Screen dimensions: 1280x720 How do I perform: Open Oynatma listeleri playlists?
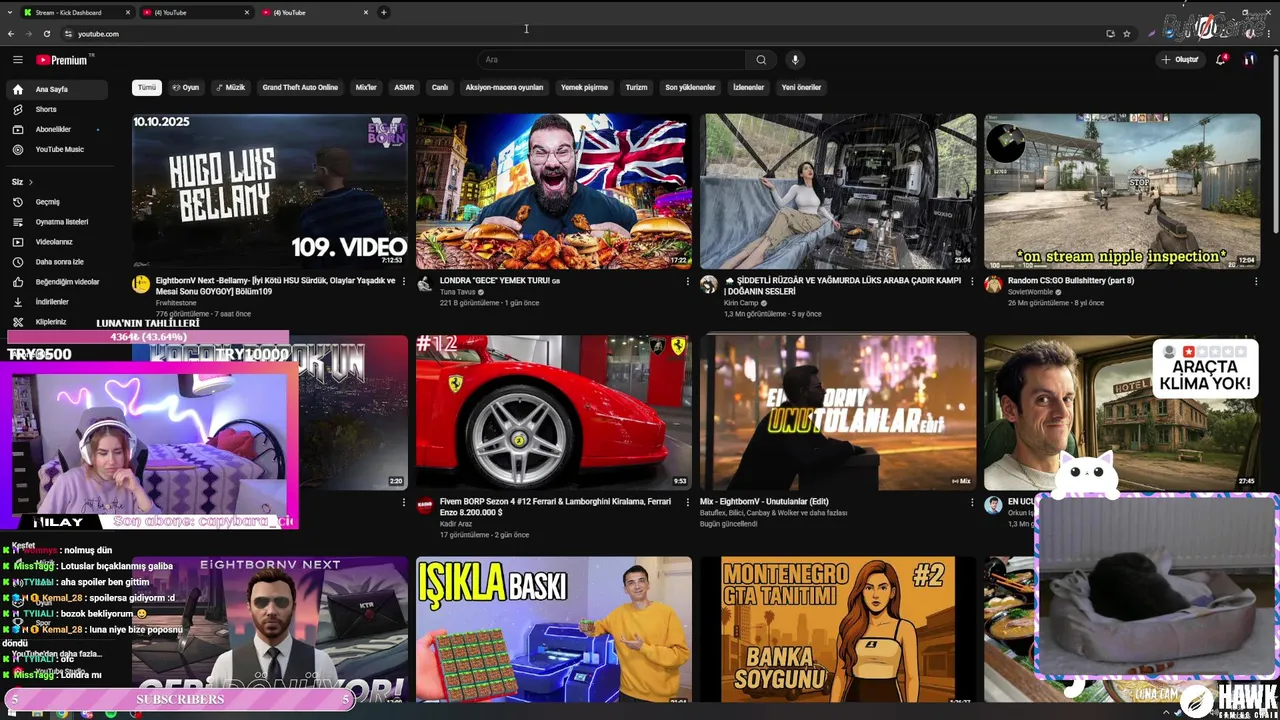click(59, 222)
